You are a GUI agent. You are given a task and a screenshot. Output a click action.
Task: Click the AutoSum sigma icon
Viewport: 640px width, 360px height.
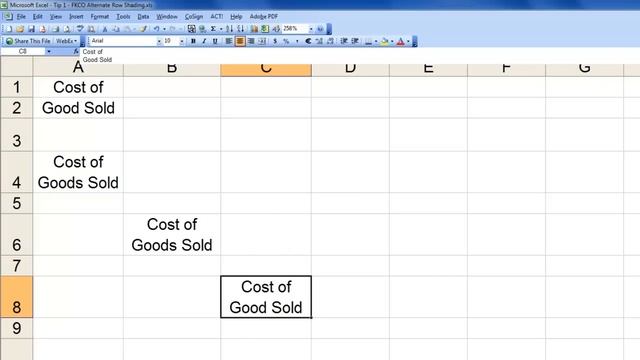click(x=213, y=29)
